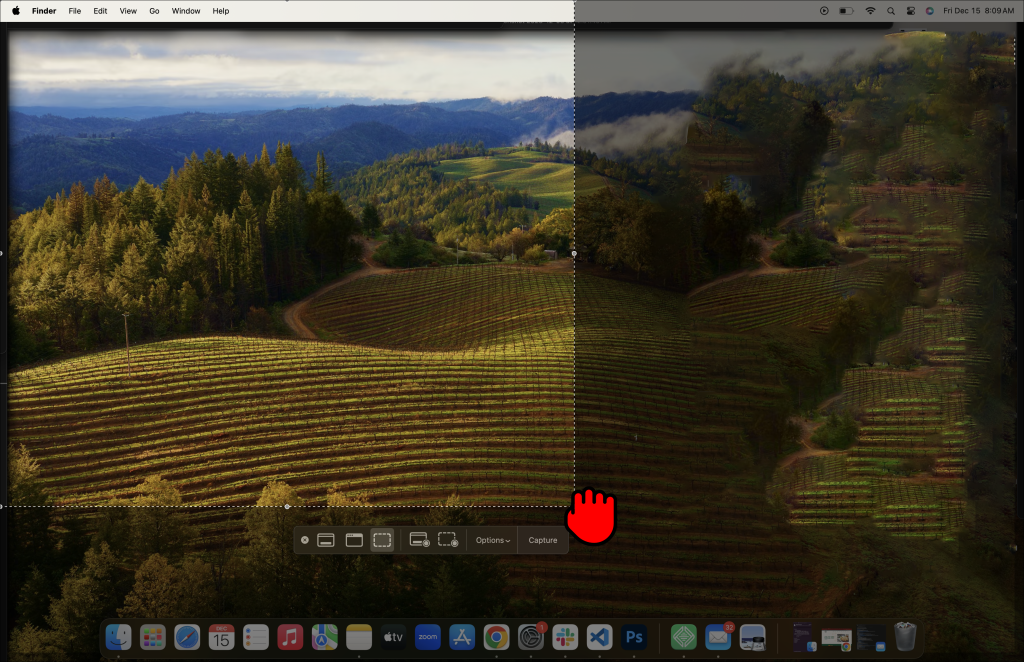Select the Record Entire Screen tool
This screenshot has width=1024, height=662.
(x=420, y=540)
